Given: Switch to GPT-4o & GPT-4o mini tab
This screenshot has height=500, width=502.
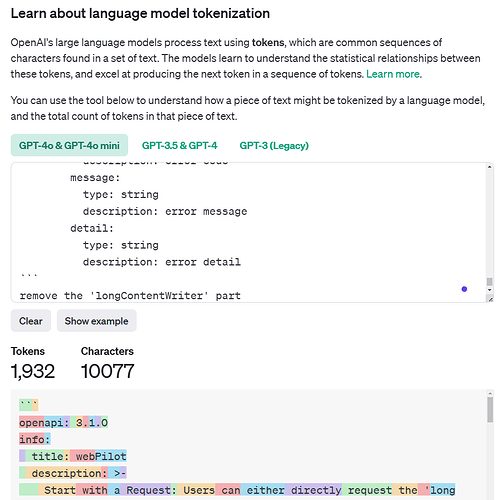Looking at the screenshot, I should pos(69,145).
